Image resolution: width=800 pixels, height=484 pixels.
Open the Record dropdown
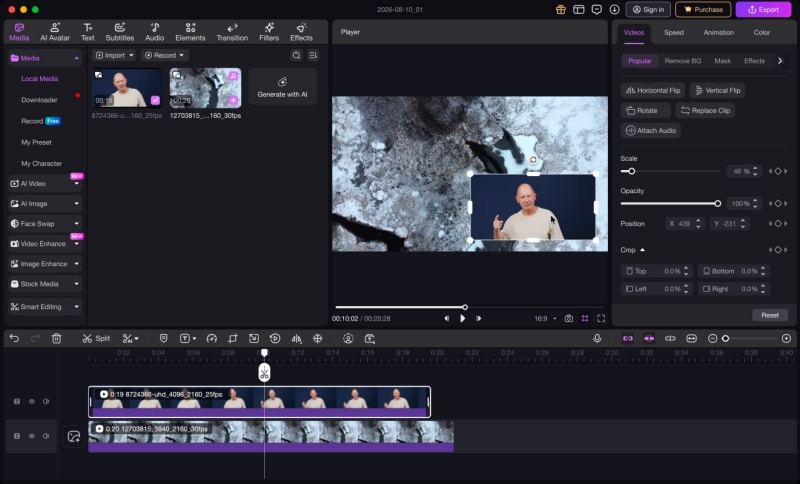click(164, 55)
